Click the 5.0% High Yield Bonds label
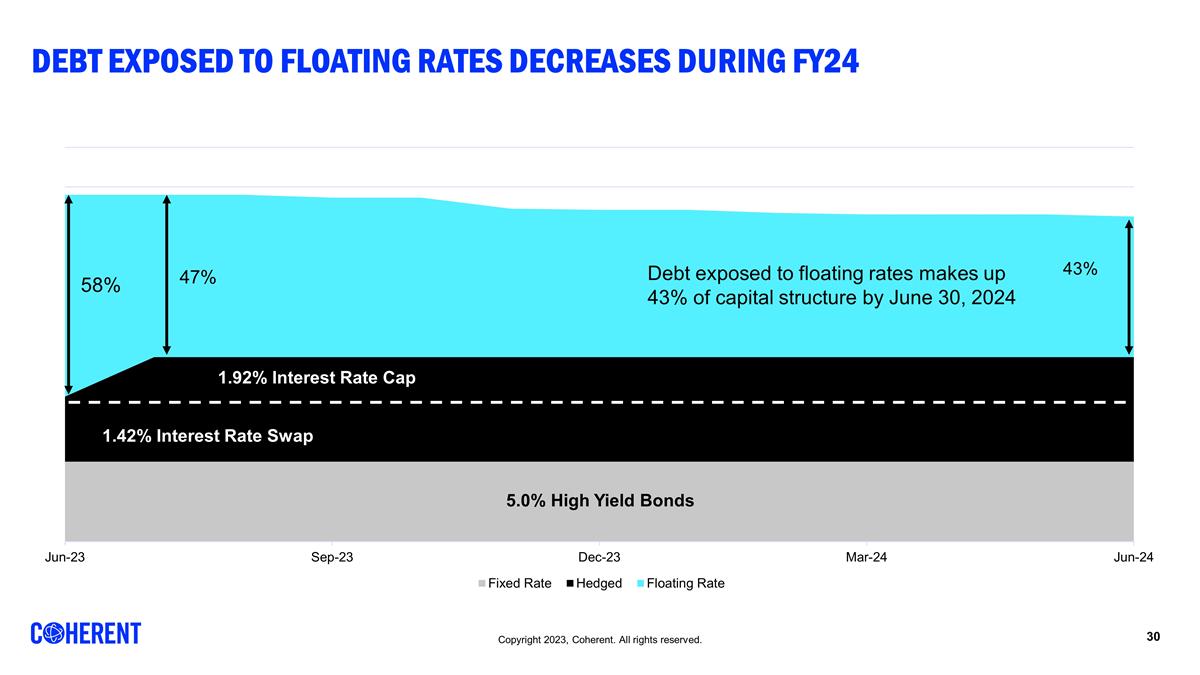The height and width of the screenshot is (675, 1200). tap(599, 501)
